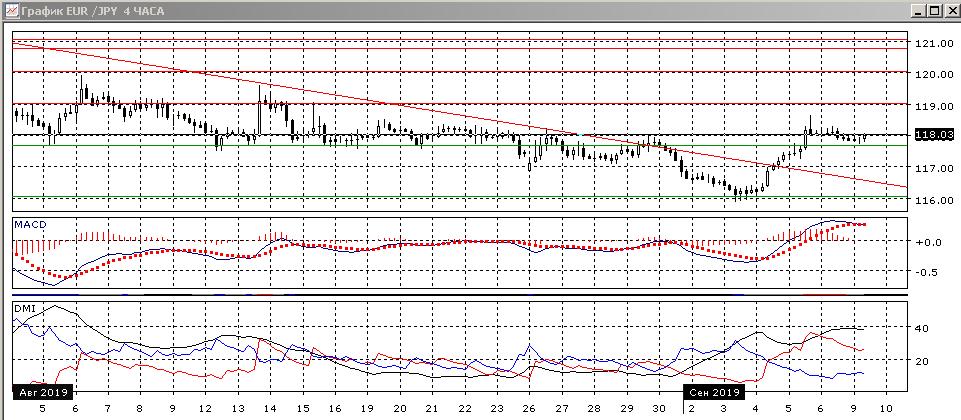Click the 116.00 price axis label
Screen dimensions: 961x420
[x=934, y=200]
